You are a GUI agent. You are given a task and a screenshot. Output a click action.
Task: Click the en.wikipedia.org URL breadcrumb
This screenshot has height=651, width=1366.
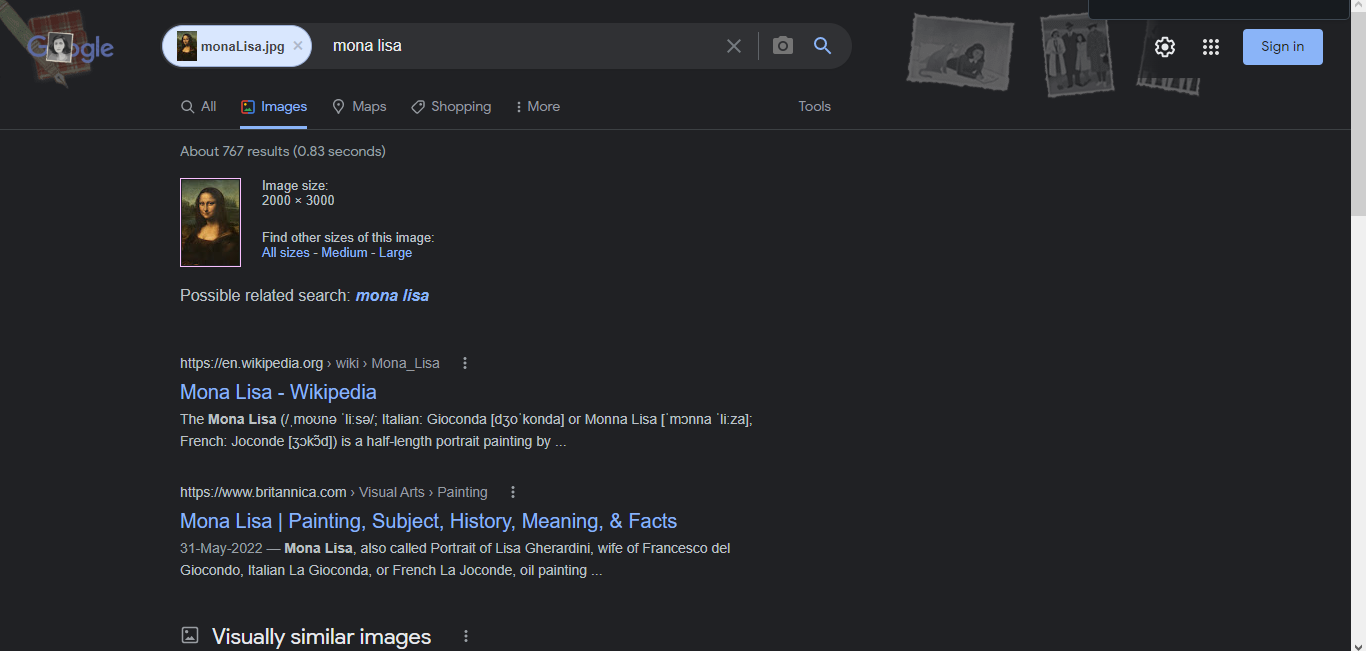[x=310, y=363]
